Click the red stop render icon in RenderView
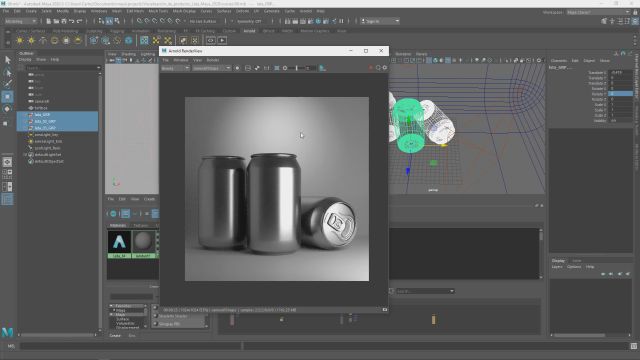Screen dimensions: 640x360 click(371, 68)
